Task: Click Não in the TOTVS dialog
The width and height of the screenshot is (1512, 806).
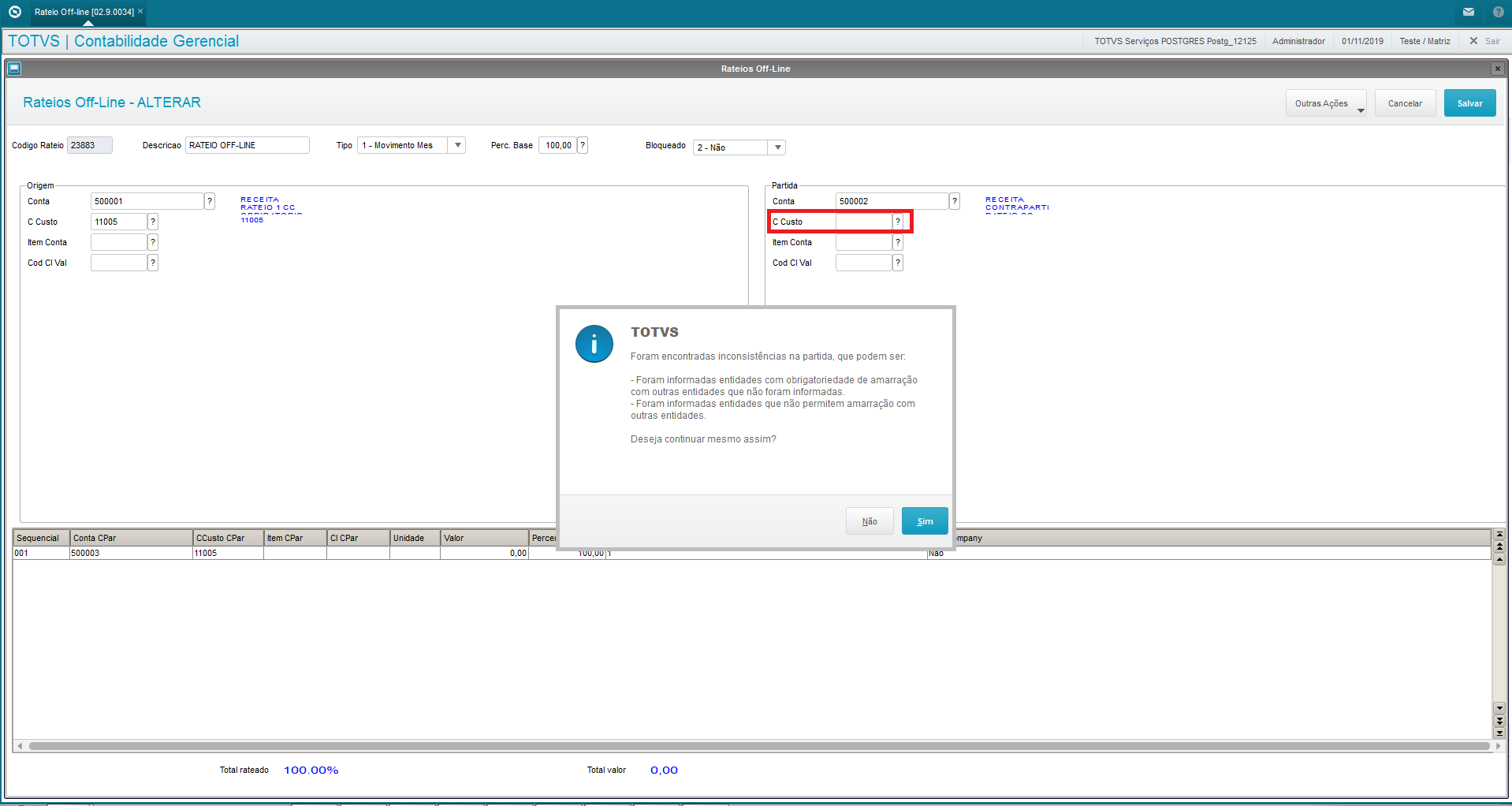Action: pyautogui.click(x=870, y=521)
